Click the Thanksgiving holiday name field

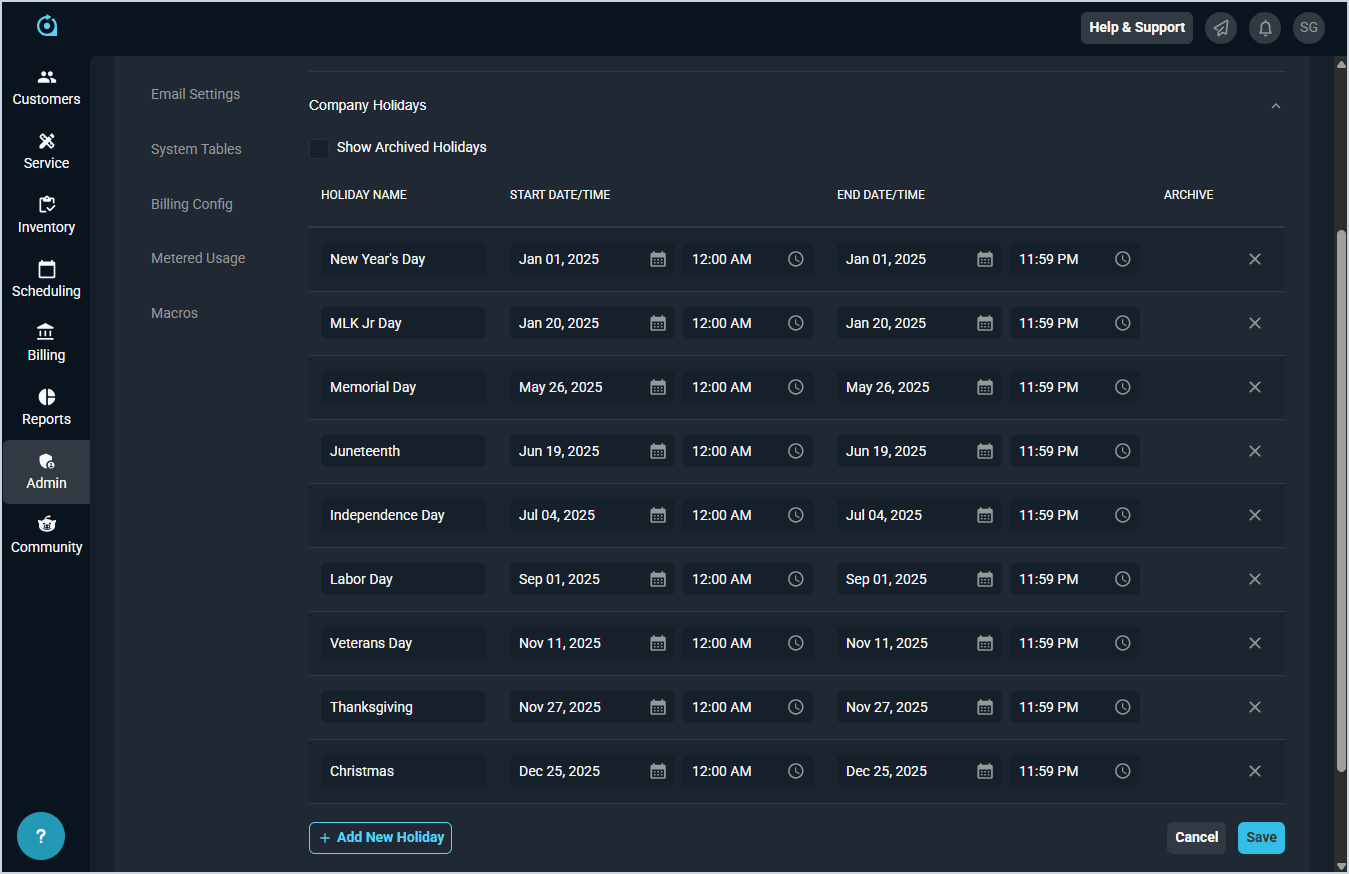(403, 707)
